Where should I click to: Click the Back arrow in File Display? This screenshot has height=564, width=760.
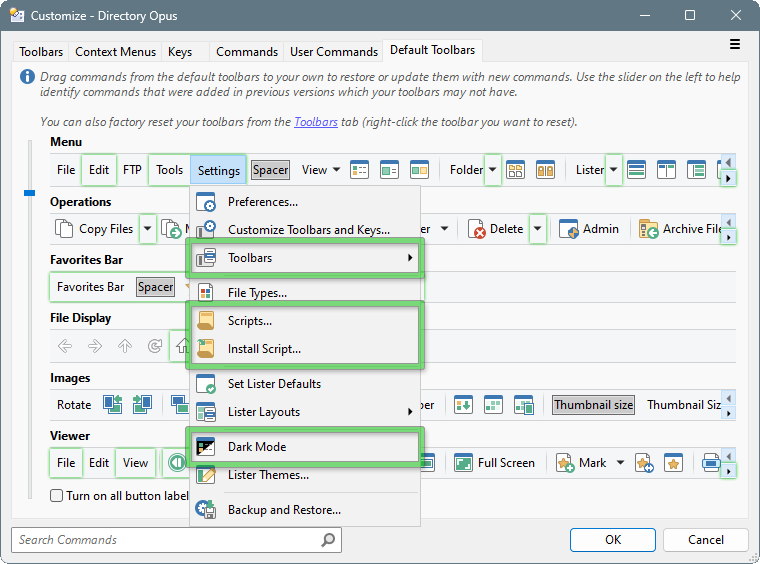(x=65, y=346)
